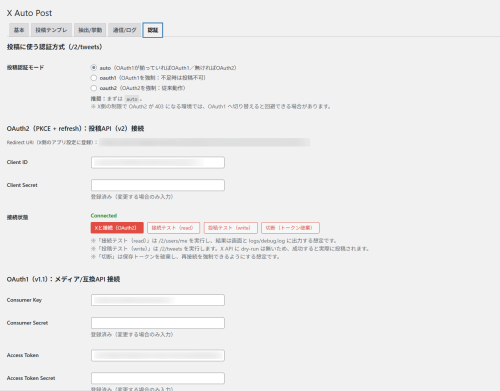This screenshot has height=391, width=500.
Task: Click the note about /2/users/me test
Action: (214, 241)
